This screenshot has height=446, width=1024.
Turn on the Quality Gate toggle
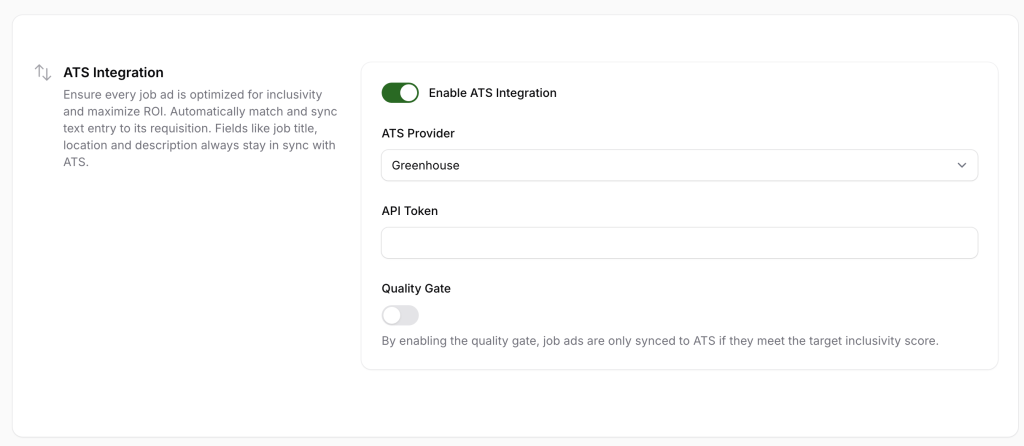click(400, 316)
